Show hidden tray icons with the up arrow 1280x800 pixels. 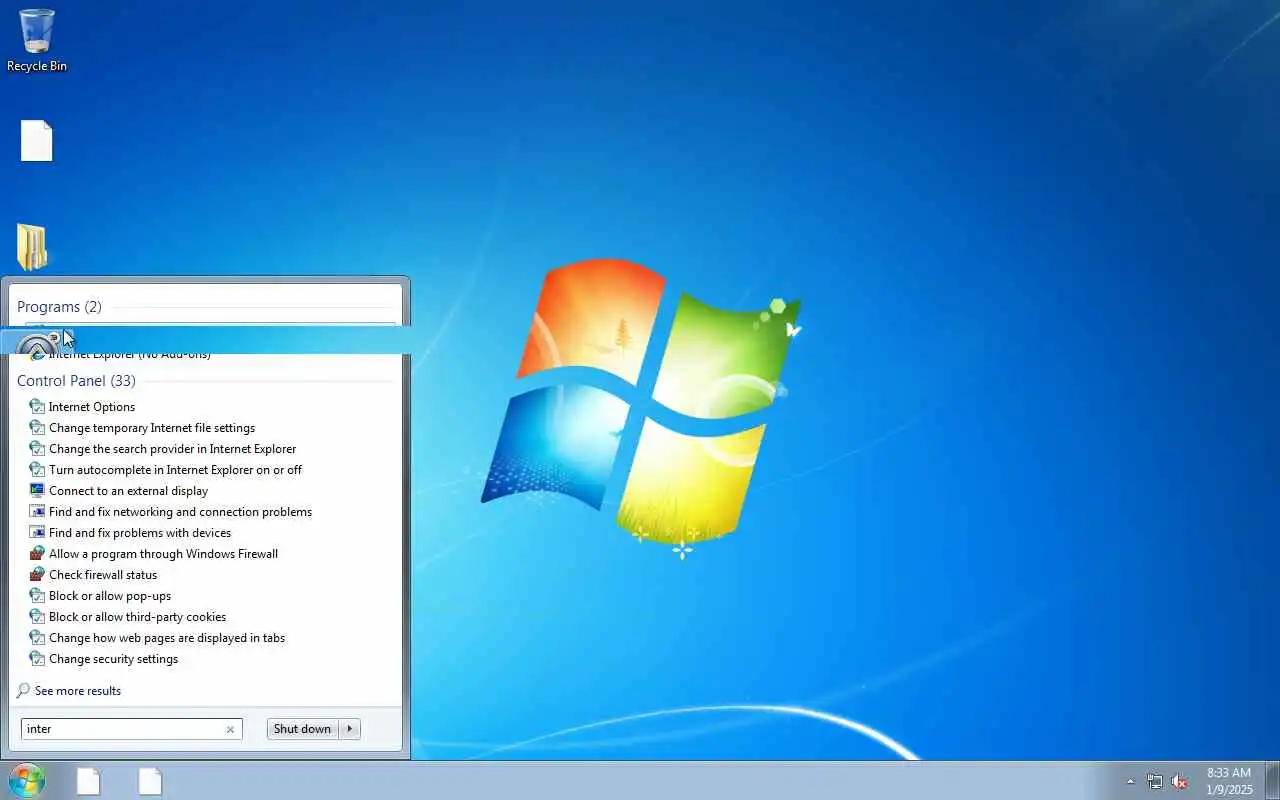[1130, 782]
